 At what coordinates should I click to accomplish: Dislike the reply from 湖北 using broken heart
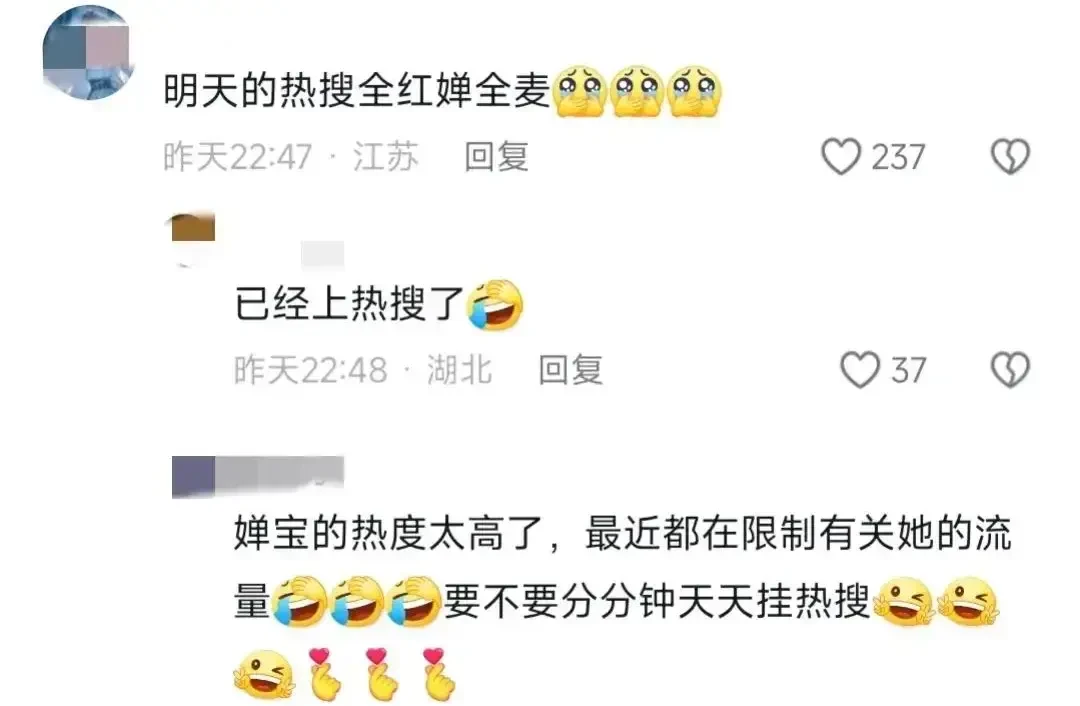1010,370
